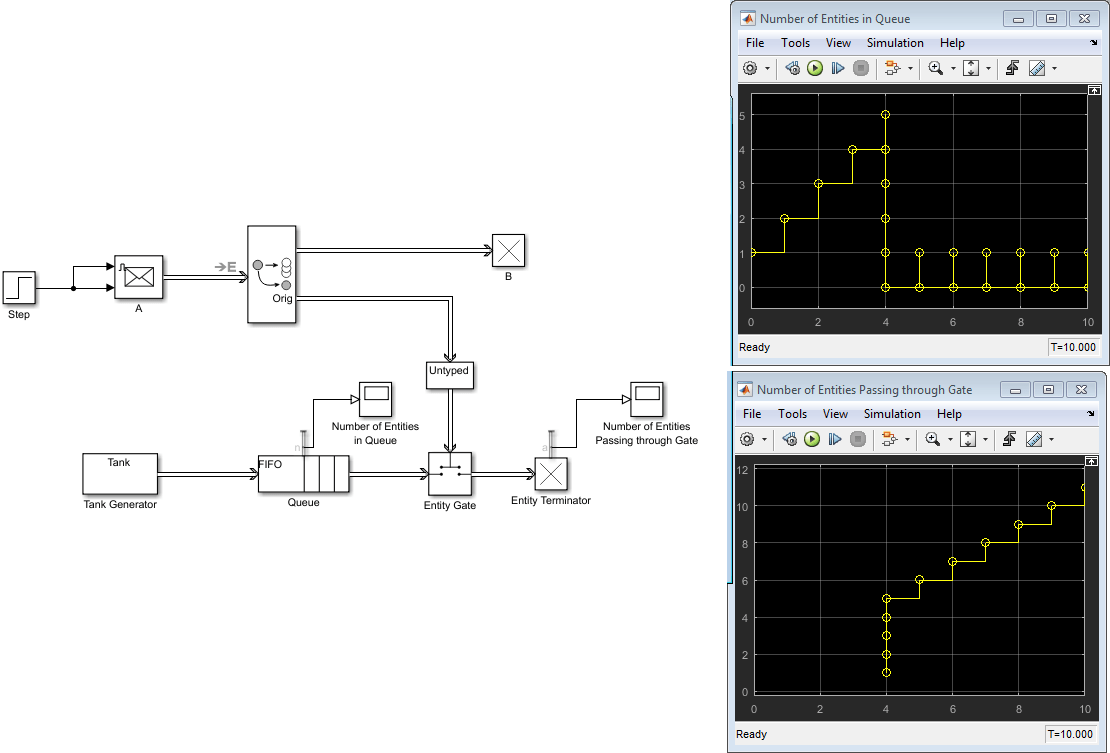Open Triggers tool in Gate scope toolbar
Image resolution: width=1110 pixels, height=753 pixels.
click(x=1009, y=439)
